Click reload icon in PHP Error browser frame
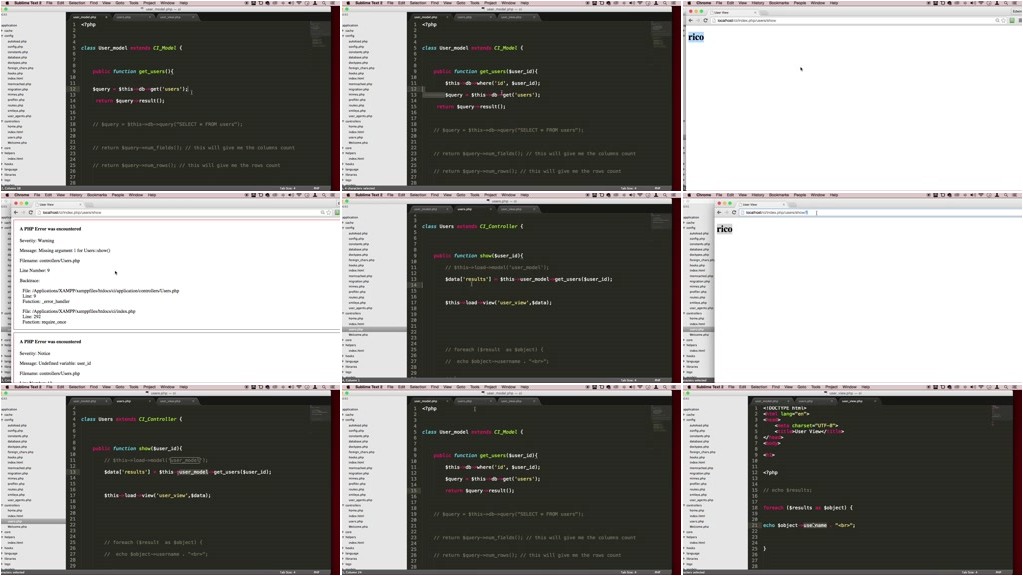The width and height of the screenshot is (1023, 576). [31, 213]
